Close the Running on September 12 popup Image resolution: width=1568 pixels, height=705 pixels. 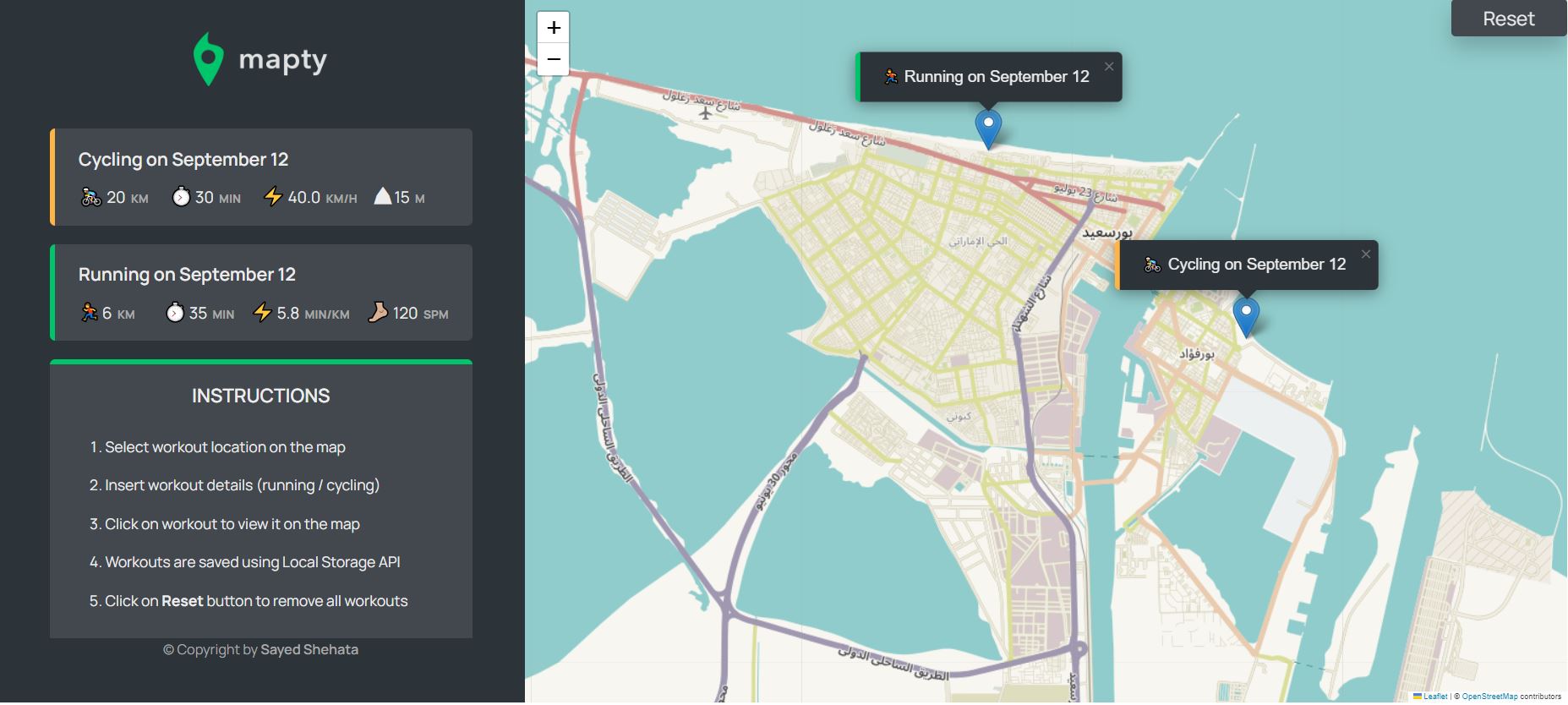(x=1109, y=66)
